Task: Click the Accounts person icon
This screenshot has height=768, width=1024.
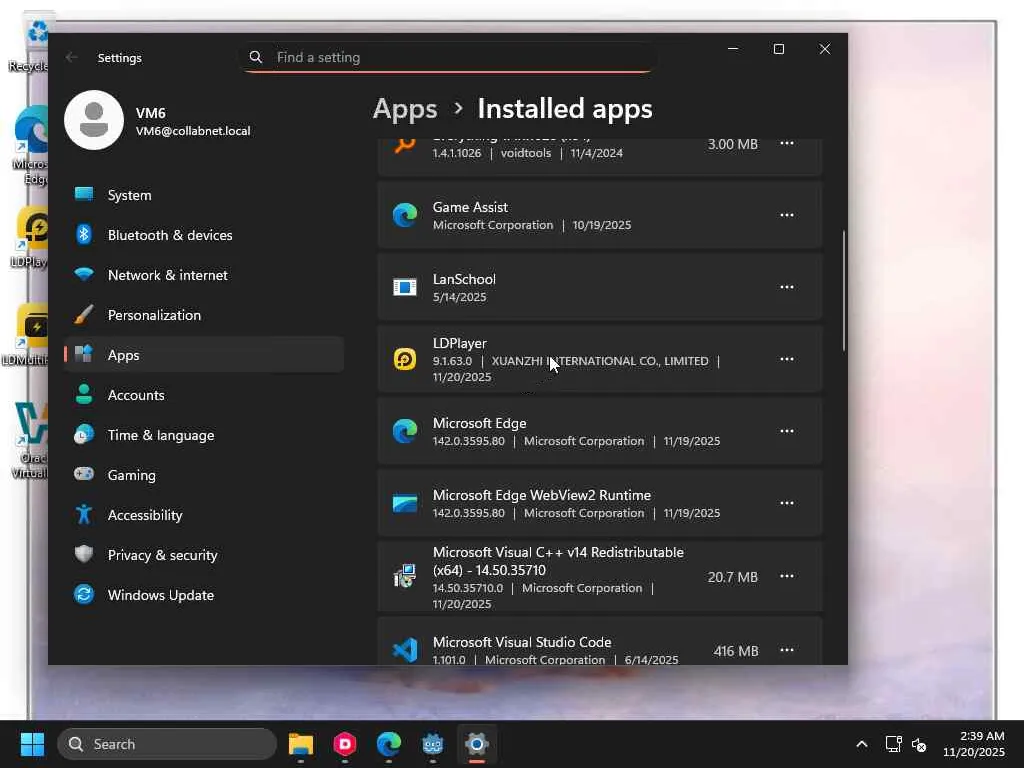Action: click(x=84, y=394)
